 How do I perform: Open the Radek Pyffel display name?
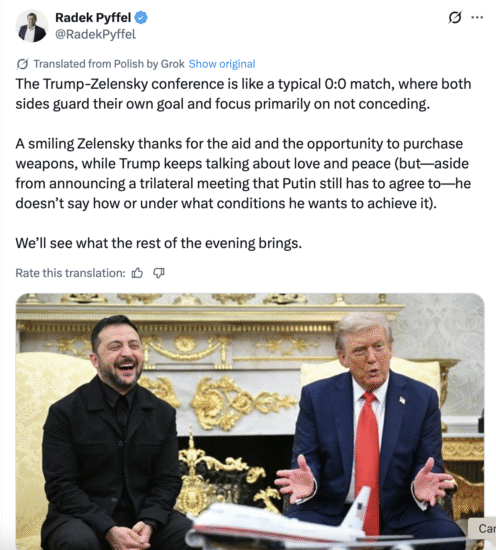(93, 18)
